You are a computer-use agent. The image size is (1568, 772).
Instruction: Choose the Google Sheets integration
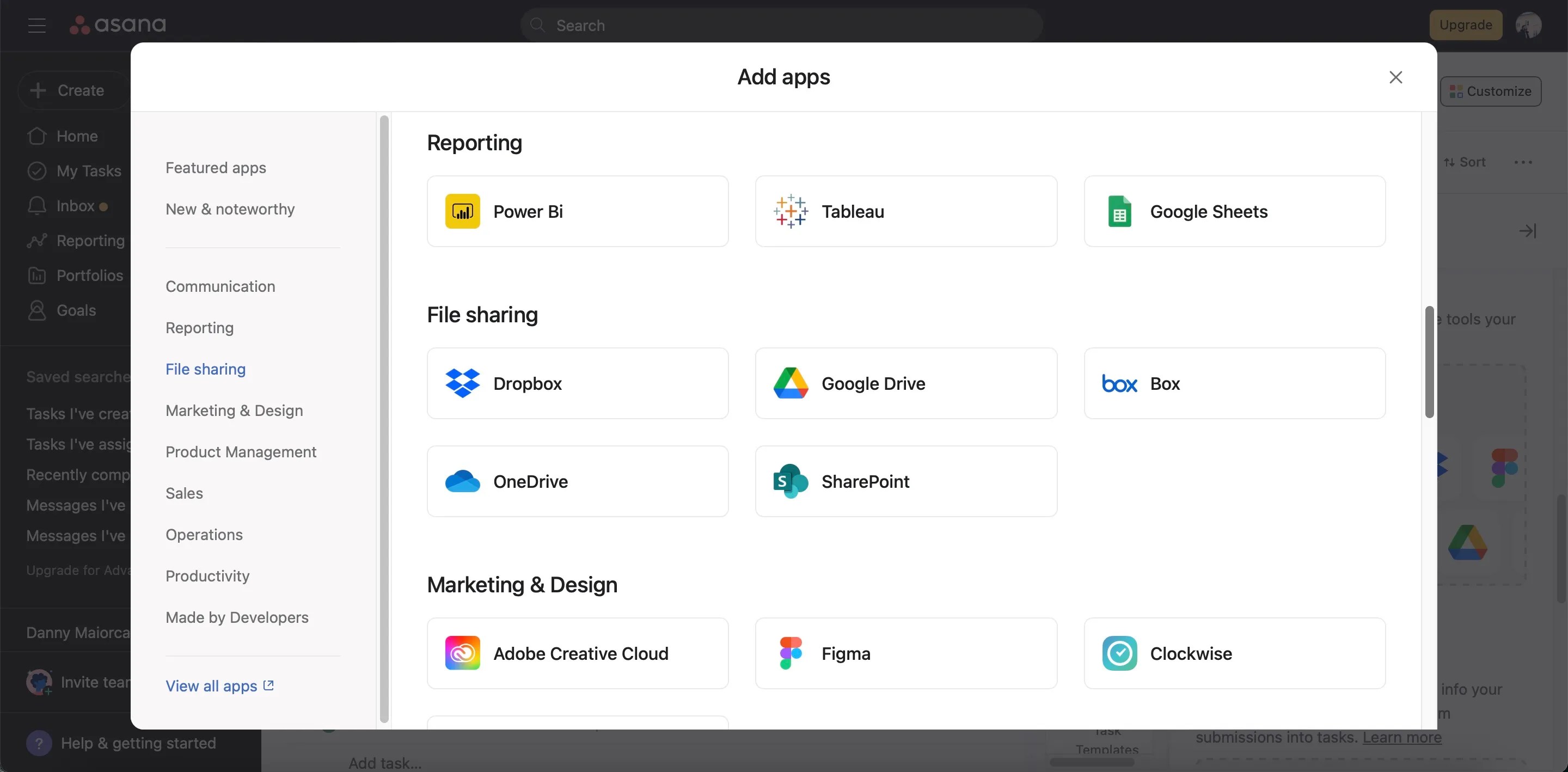(x=1234, y=211)
